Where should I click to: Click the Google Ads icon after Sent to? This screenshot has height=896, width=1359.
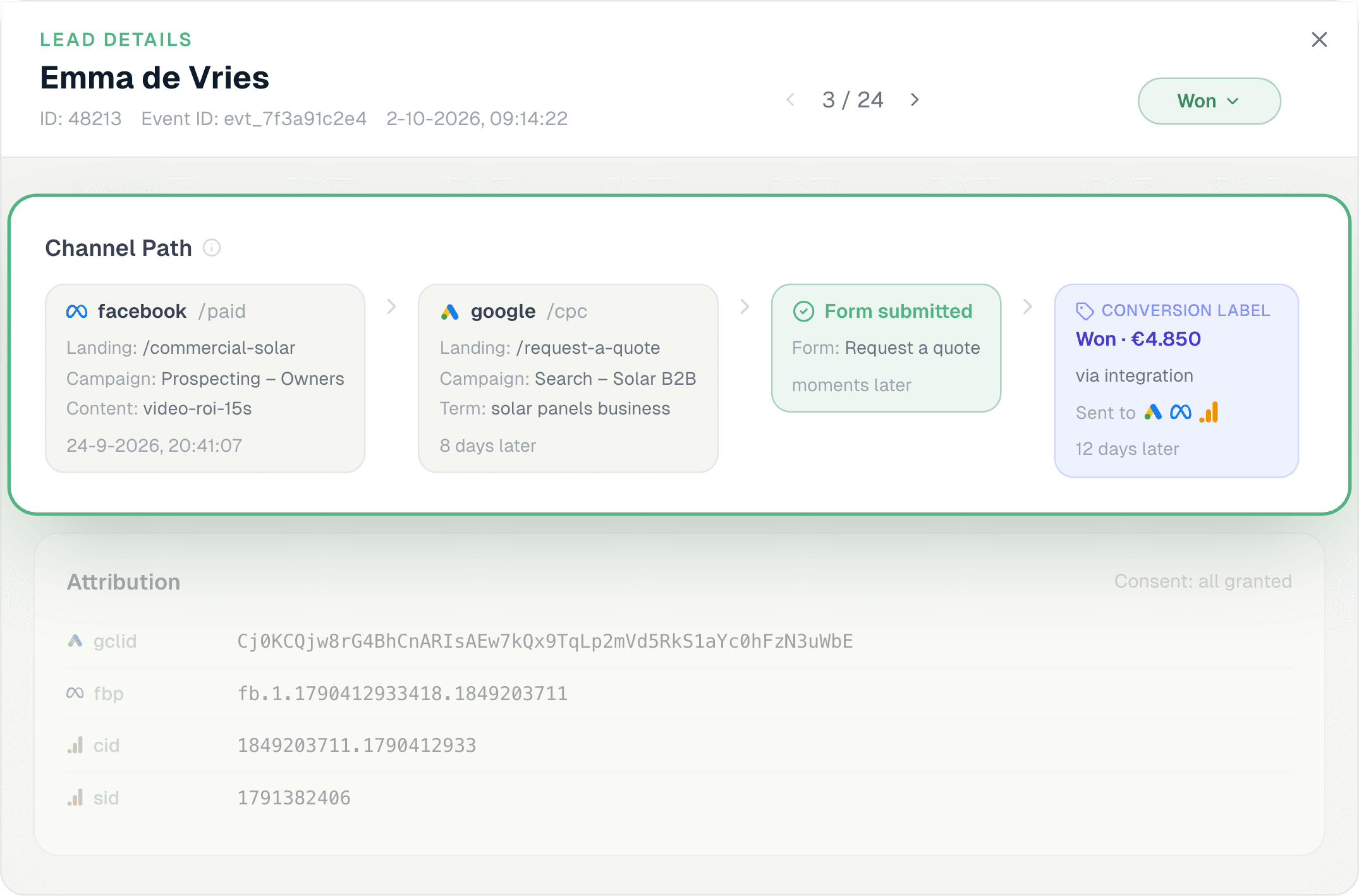(1153, 413)
